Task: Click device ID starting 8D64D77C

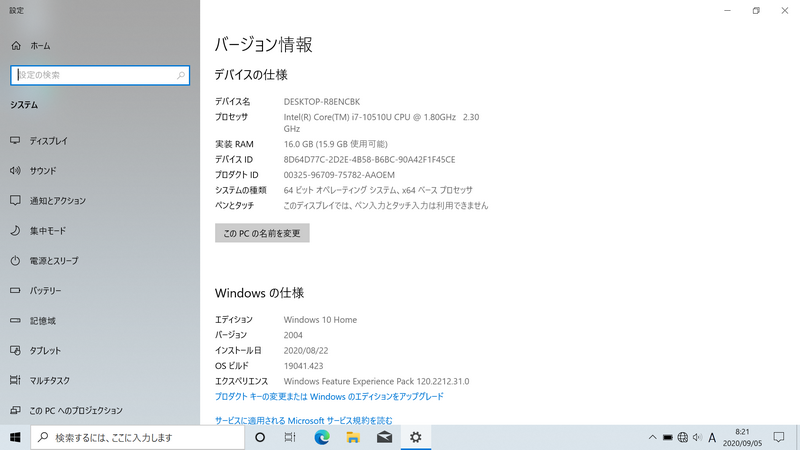Action: [x=369, y=159]
